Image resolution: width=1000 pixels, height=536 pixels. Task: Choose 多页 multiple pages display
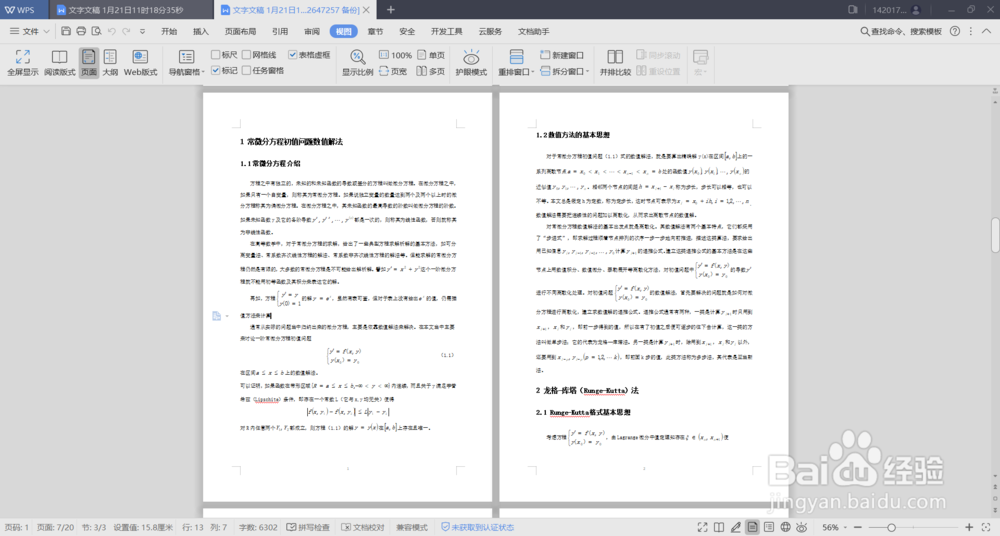pyautogui.click(x=431, y=71)
